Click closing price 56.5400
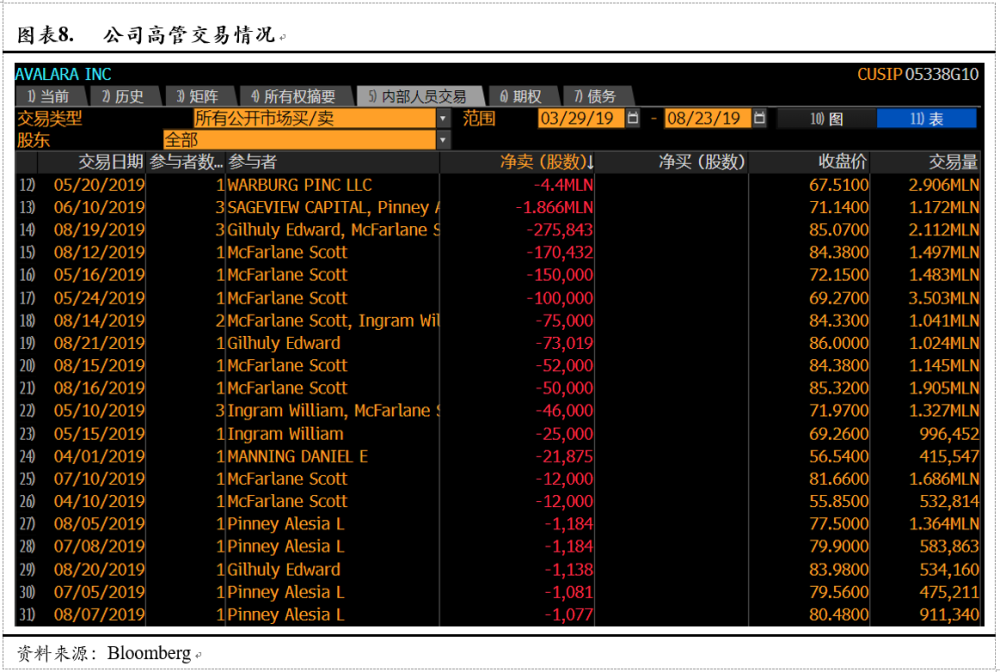Screen dimensions: 1000x672 tap(839, 456)
